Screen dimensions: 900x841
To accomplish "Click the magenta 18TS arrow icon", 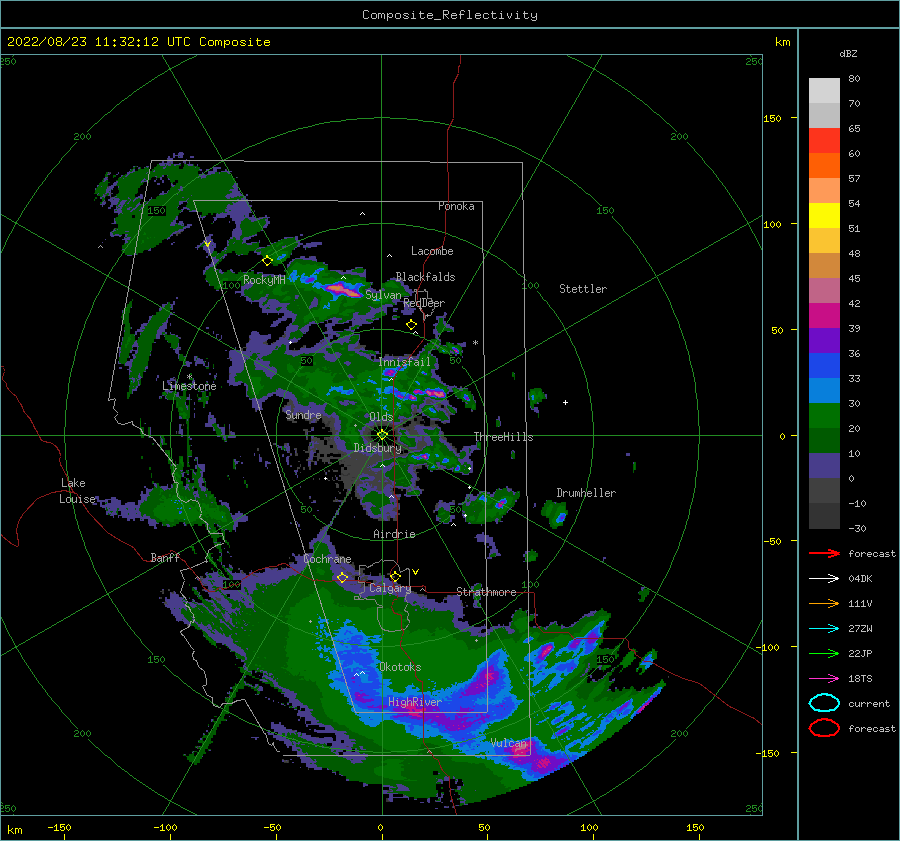I will point(824,679).
